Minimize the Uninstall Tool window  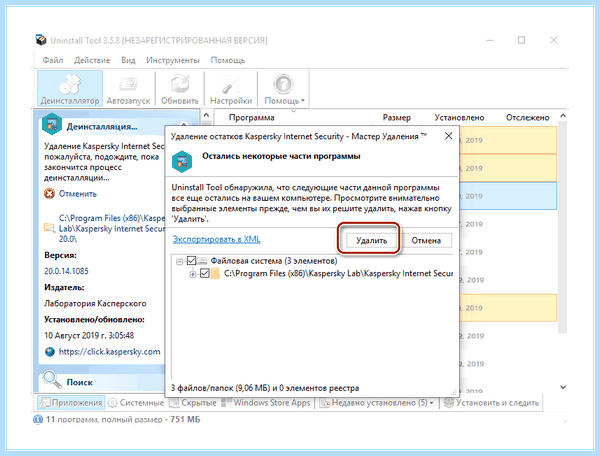point(490,40)
